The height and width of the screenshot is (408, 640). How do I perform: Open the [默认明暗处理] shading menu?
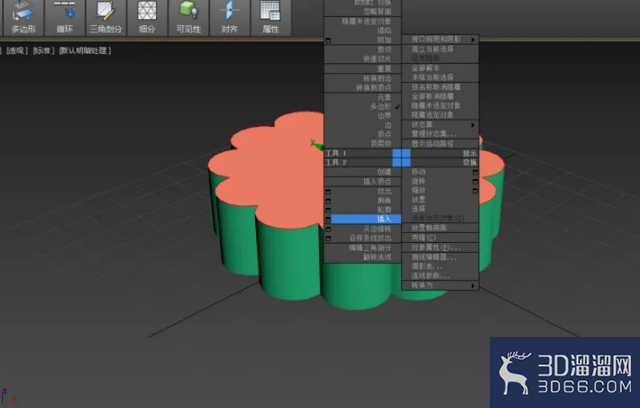(x=85, y=51)
